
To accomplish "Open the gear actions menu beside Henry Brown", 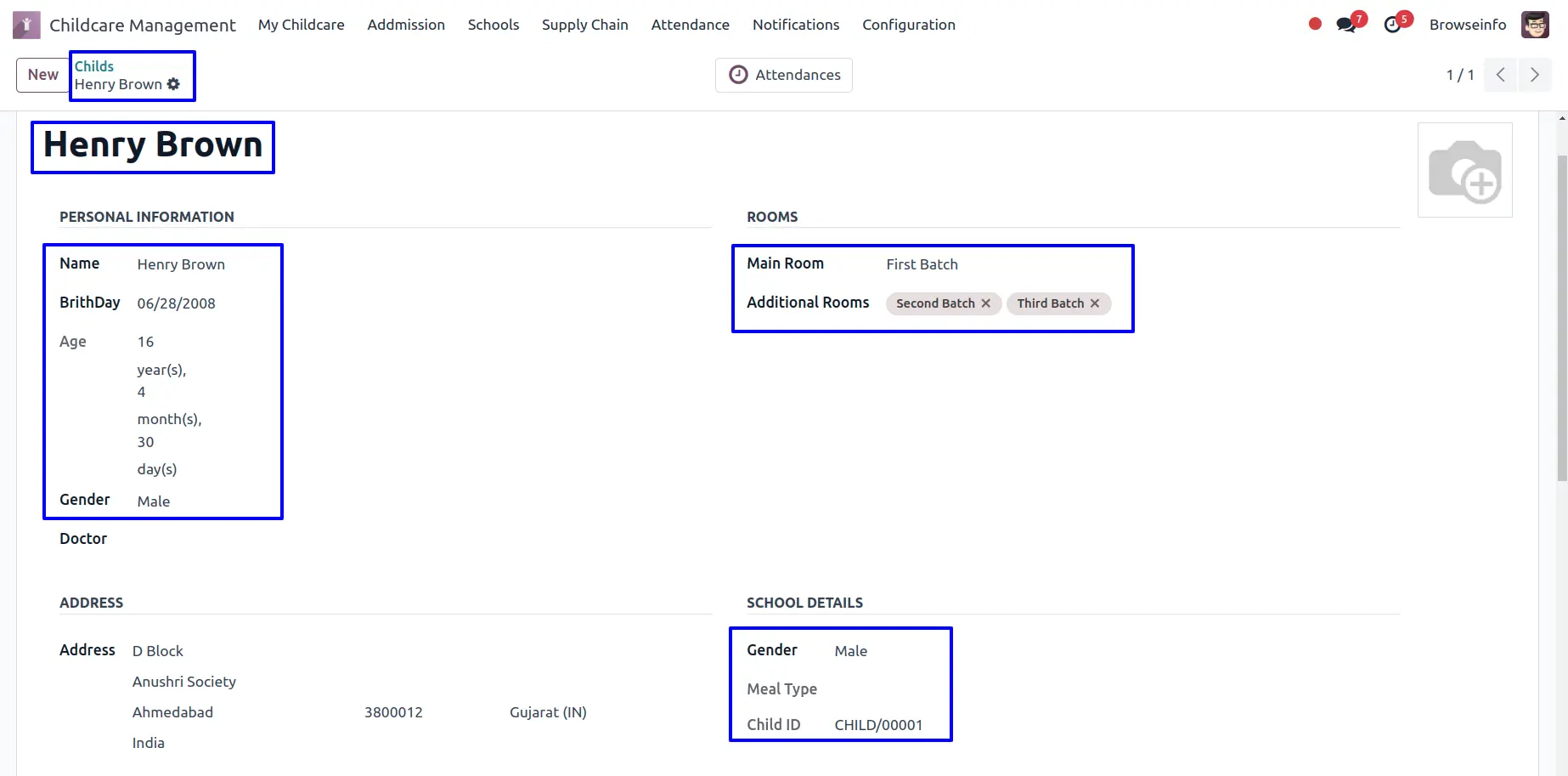I will 173,84.
